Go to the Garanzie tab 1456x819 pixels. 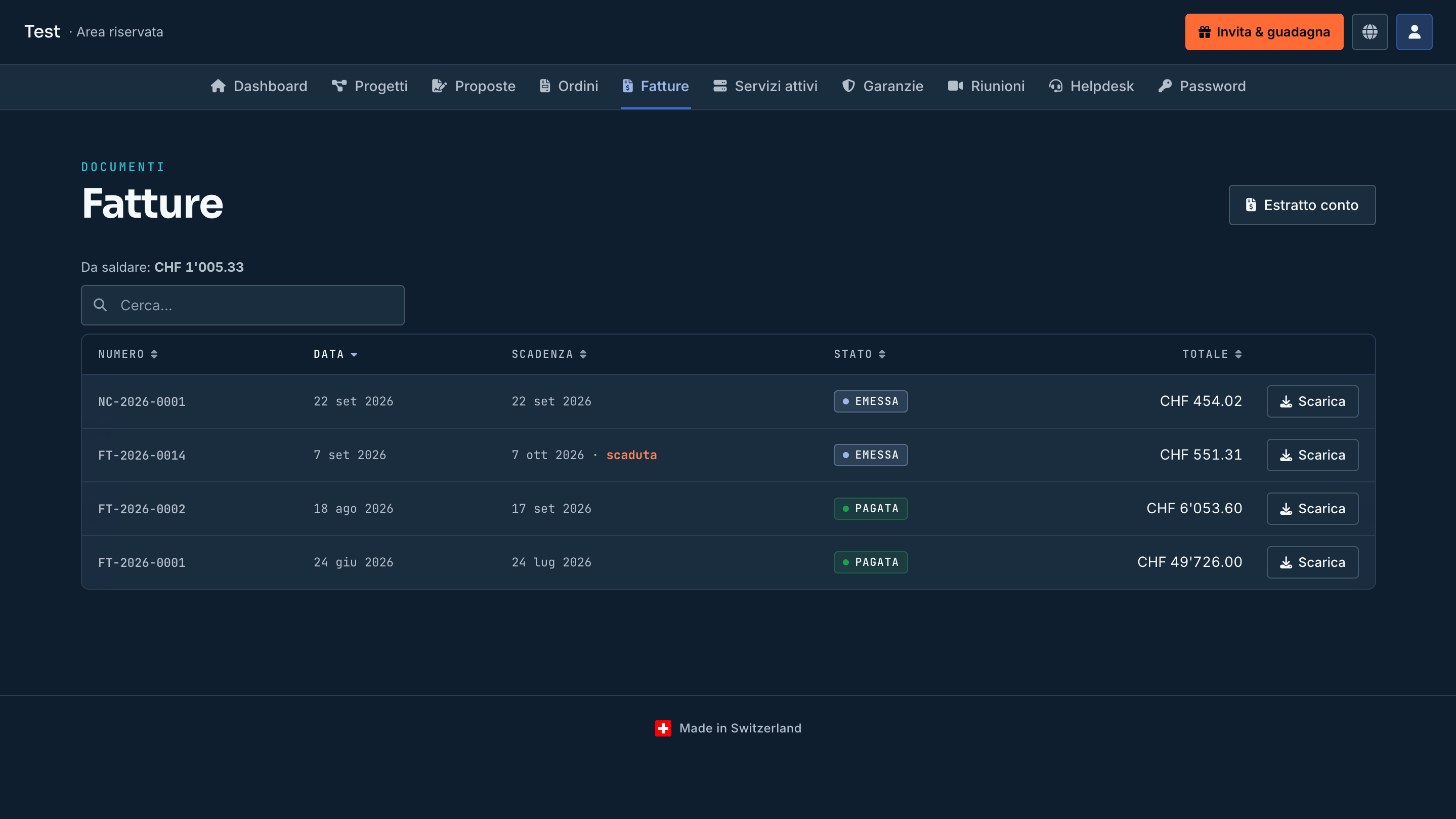coord(883,86)
